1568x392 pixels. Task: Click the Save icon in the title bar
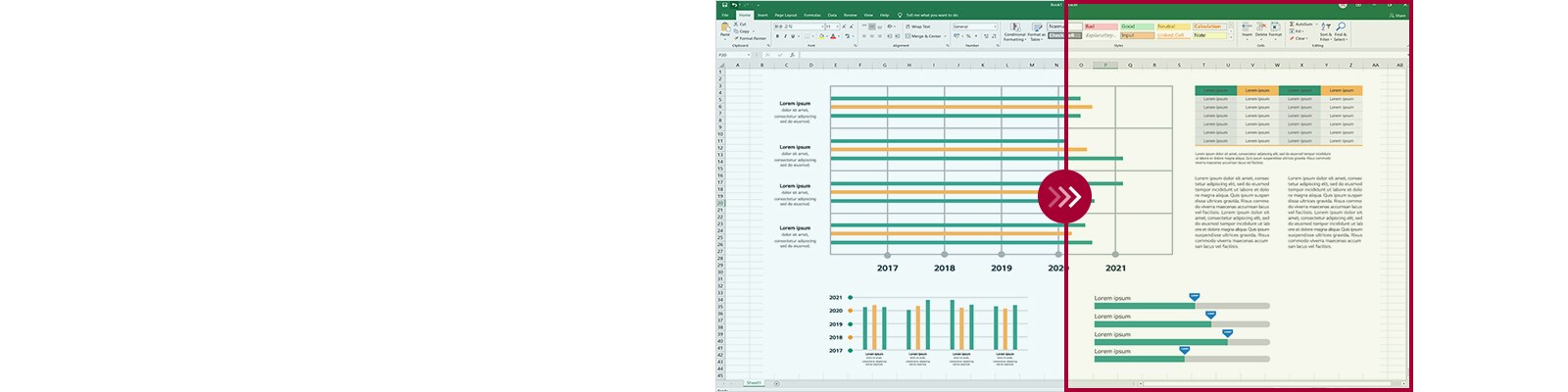(725, 5)
